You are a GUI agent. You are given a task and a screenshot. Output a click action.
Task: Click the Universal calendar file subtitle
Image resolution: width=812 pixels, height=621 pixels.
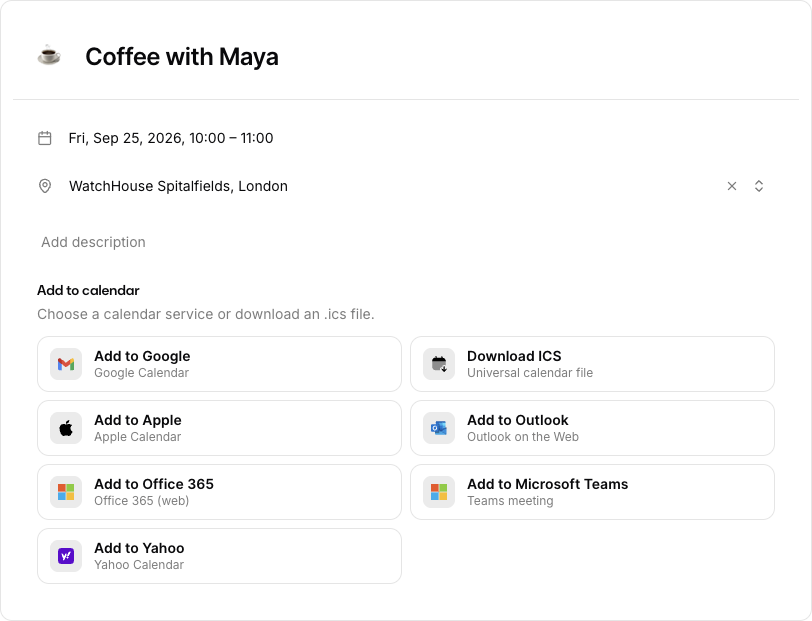coord(530,373)
